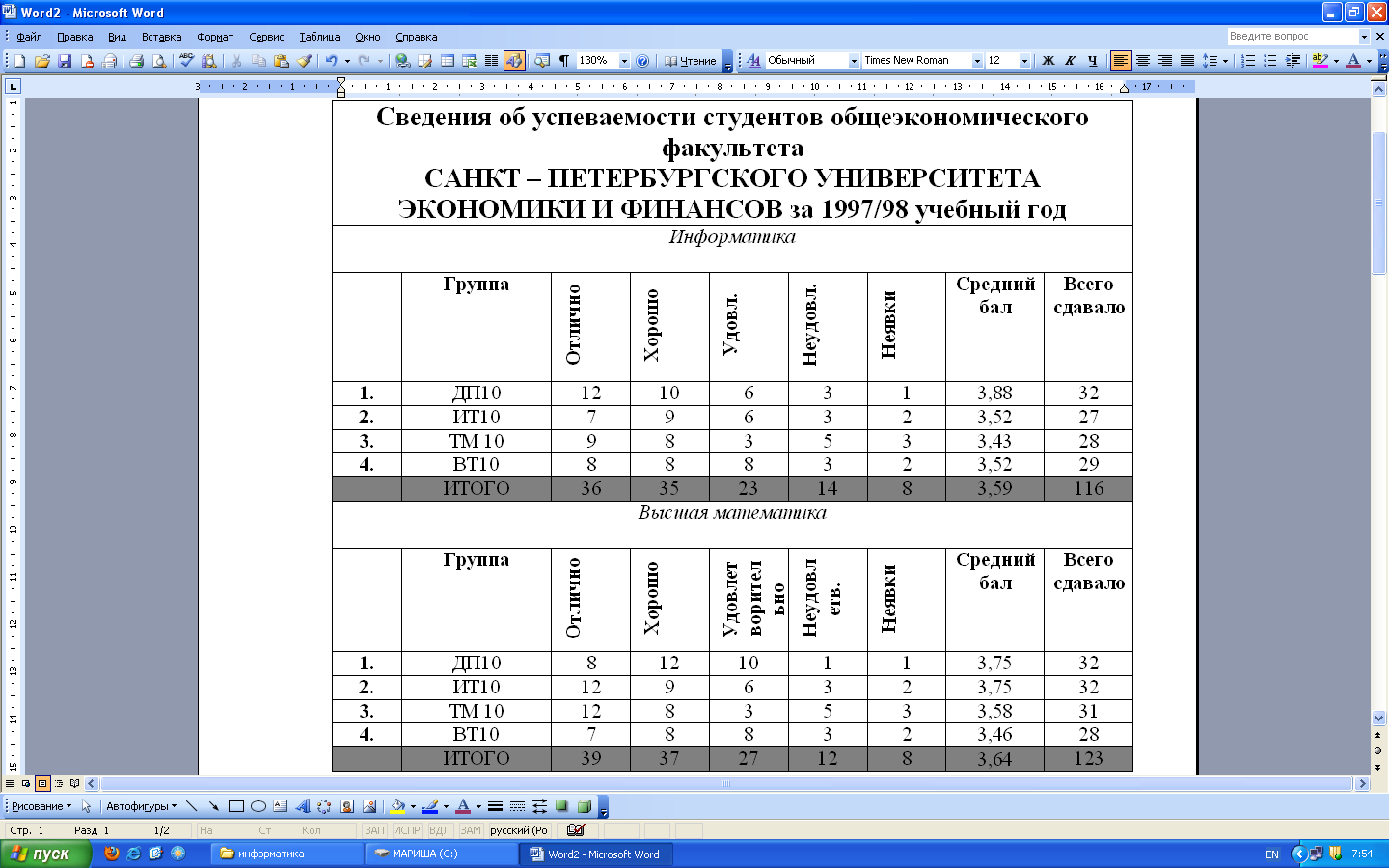Click the пуск Start button
The image size is (1389, 868).
click(x=45, y=854)
